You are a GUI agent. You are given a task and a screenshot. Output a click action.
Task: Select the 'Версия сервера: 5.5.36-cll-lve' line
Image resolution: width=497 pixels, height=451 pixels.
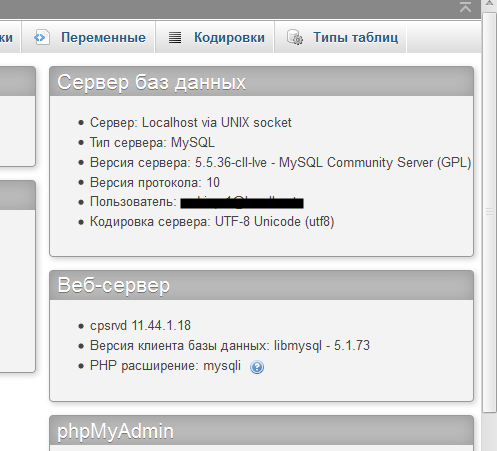point(280,163)
